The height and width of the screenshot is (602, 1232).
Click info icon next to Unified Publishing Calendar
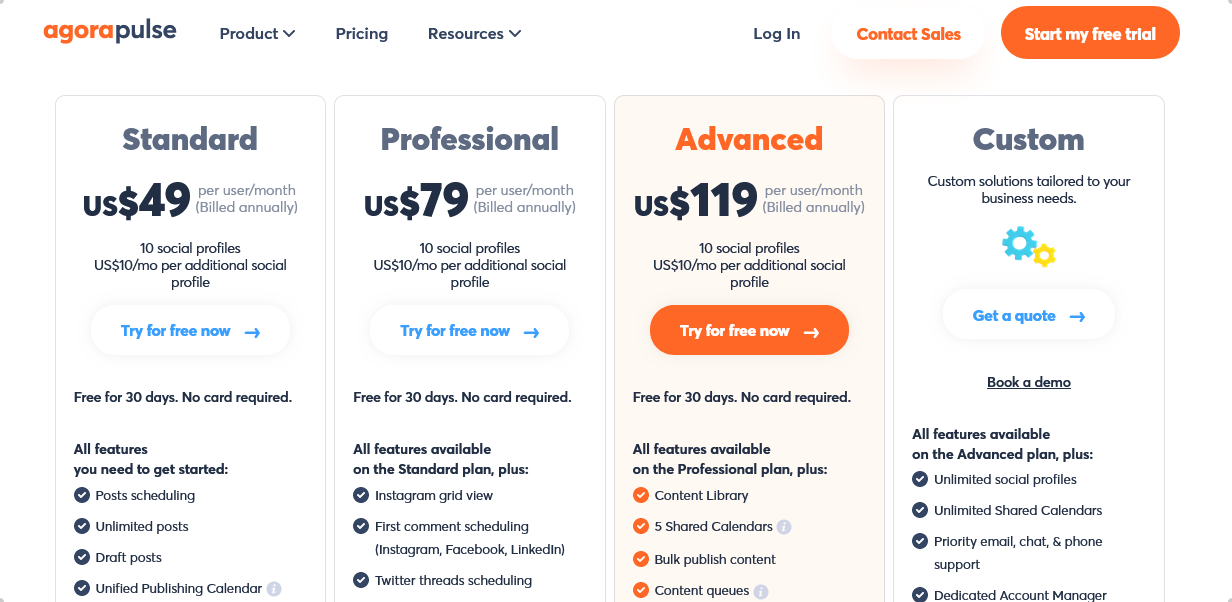[x=274, y=589]
